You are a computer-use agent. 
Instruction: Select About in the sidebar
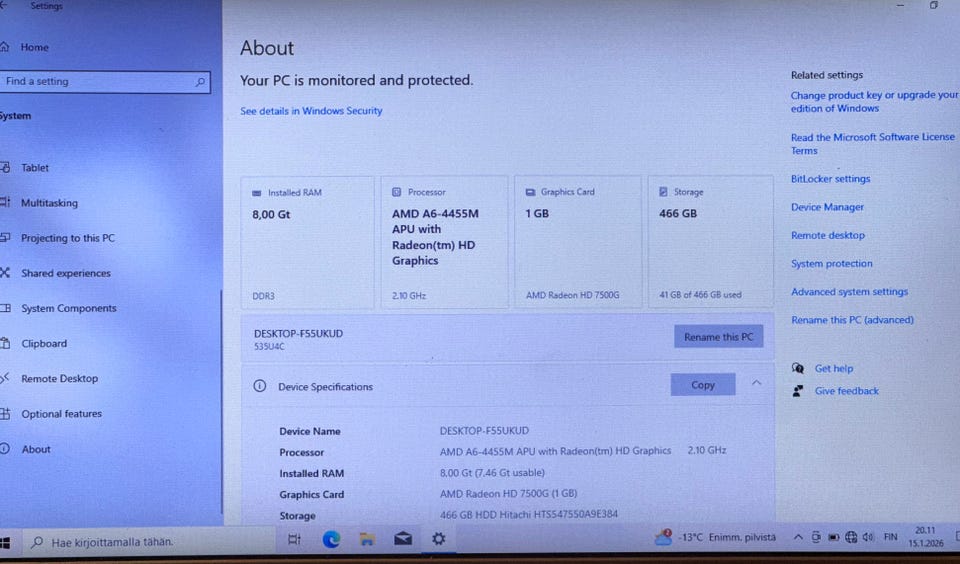36,449
